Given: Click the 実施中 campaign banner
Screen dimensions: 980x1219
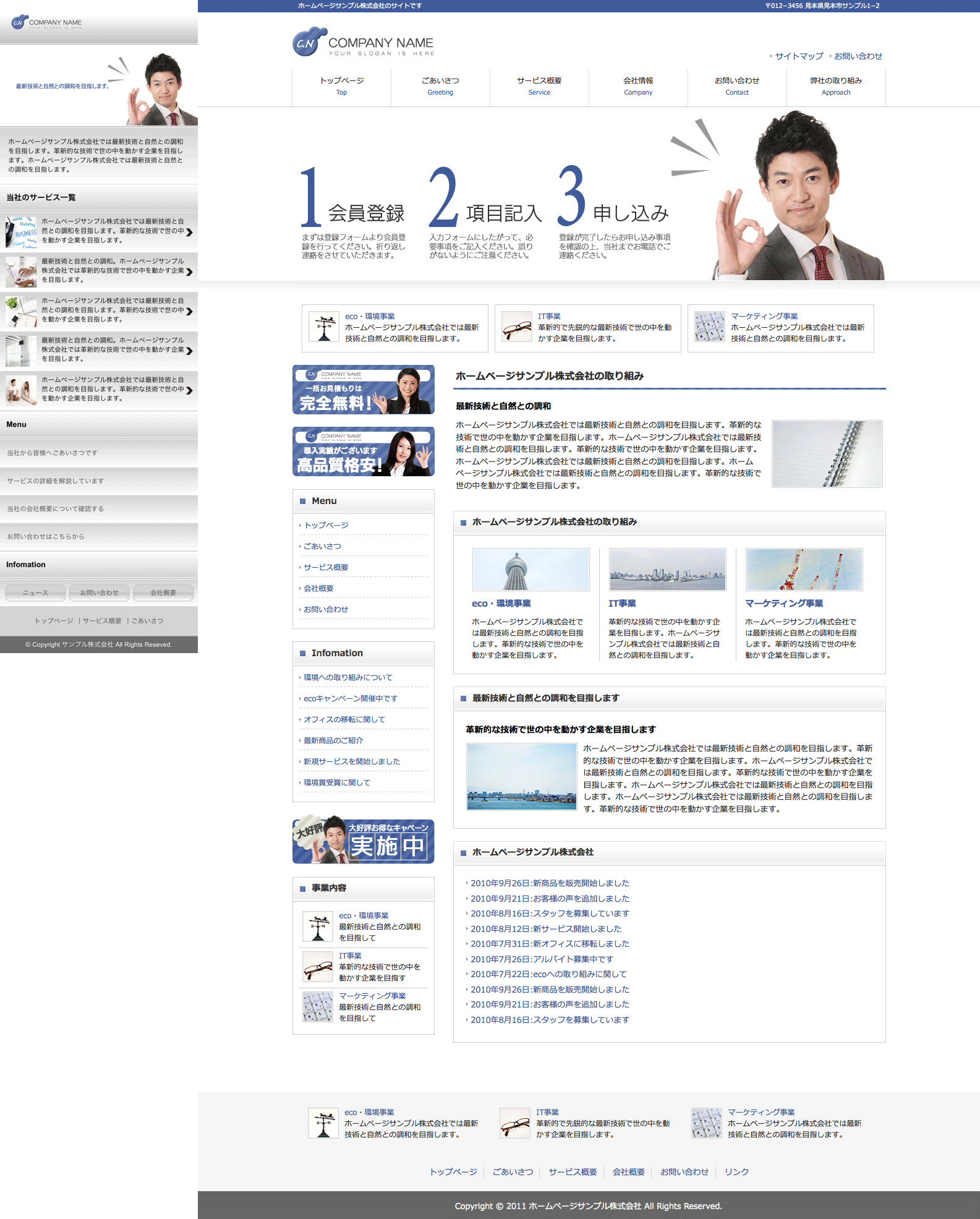Looking at the screenshot, I should tap(363, 841).
